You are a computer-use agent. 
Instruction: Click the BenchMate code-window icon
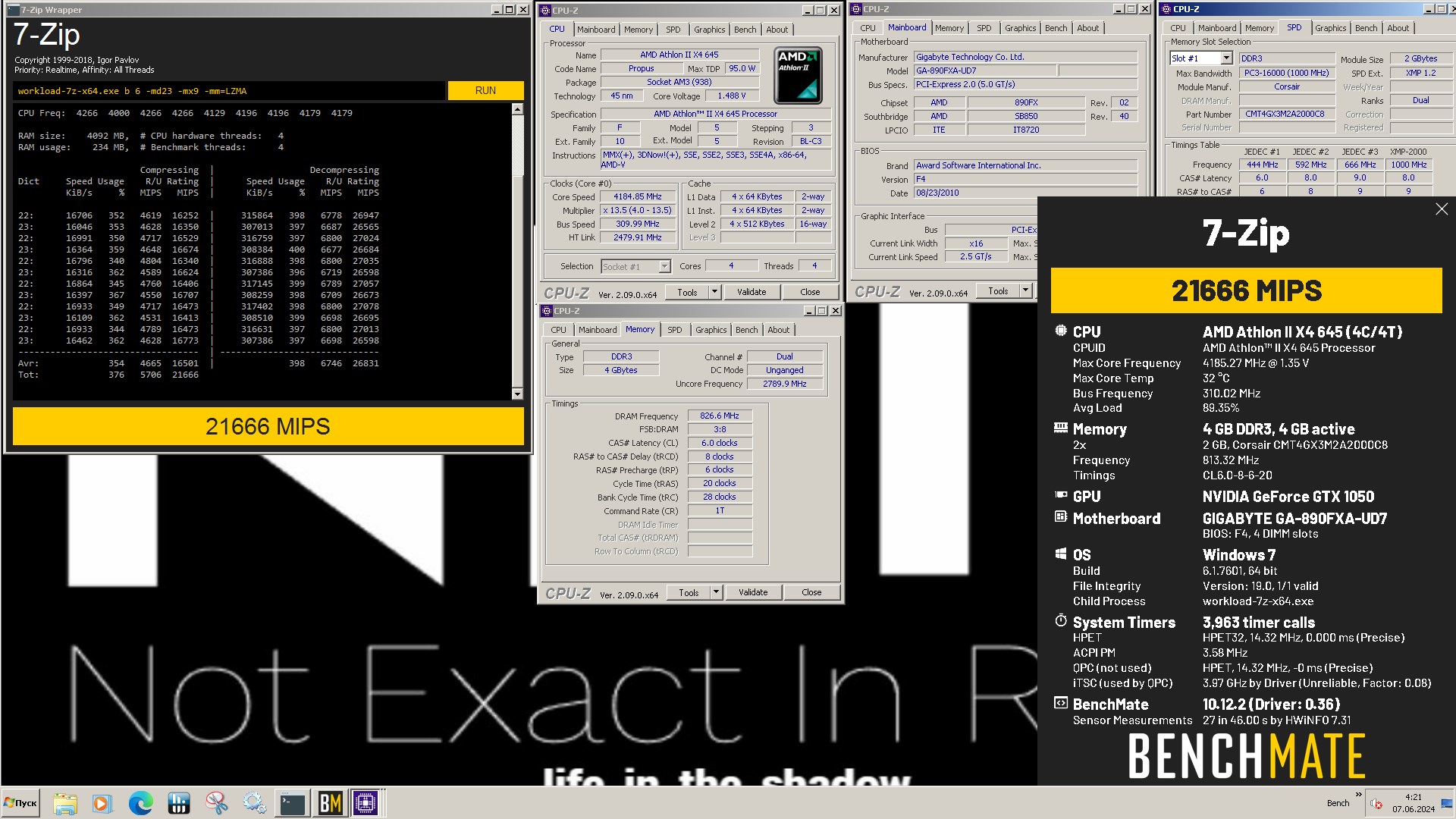(x=1061, y=703)
